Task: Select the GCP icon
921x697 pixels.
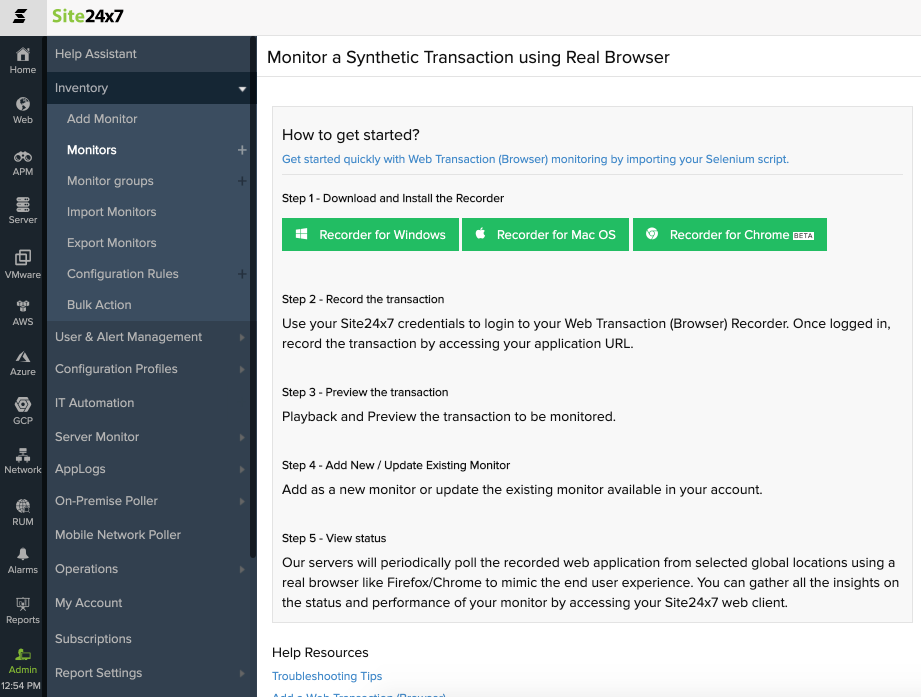Action: (x=22, y=410)
